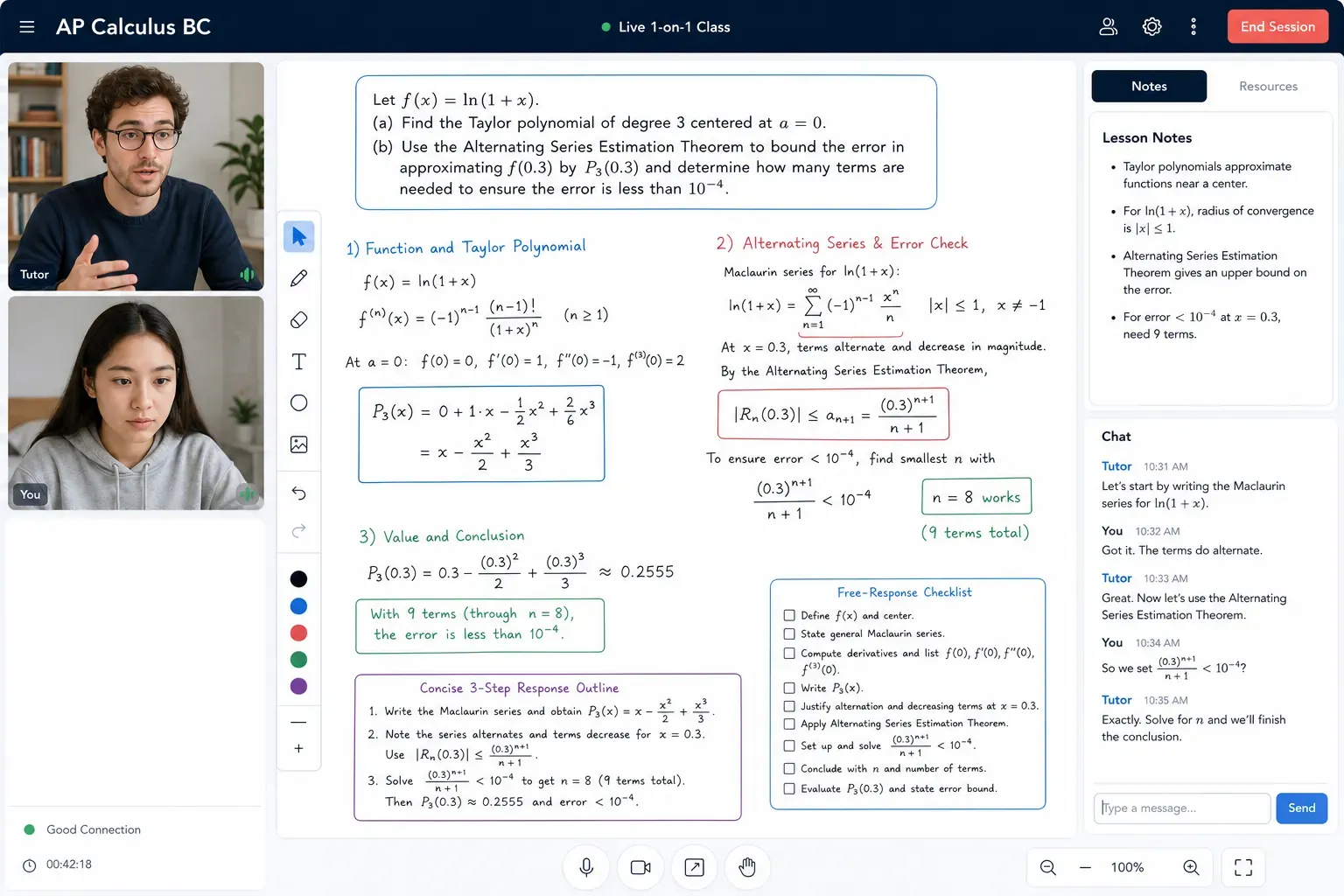1344x896 pixels.
Task: Open the participants icon
Action: pos(1109,27)
